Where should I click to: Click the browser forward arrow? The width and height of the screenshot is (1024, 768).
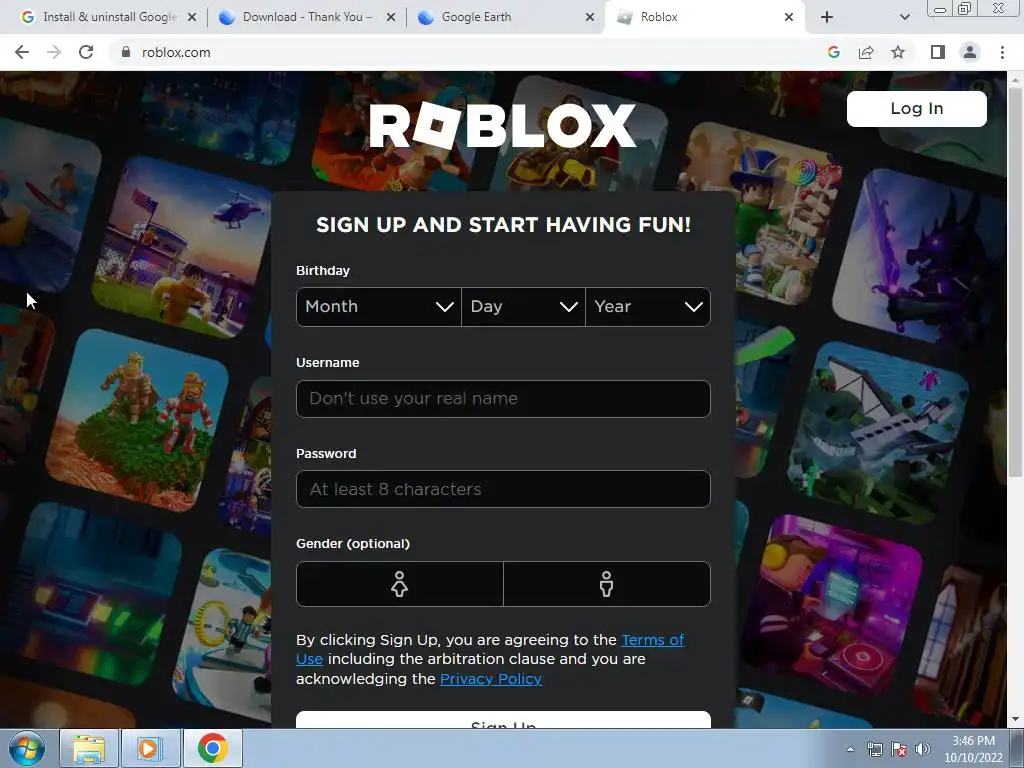[54, 52]
